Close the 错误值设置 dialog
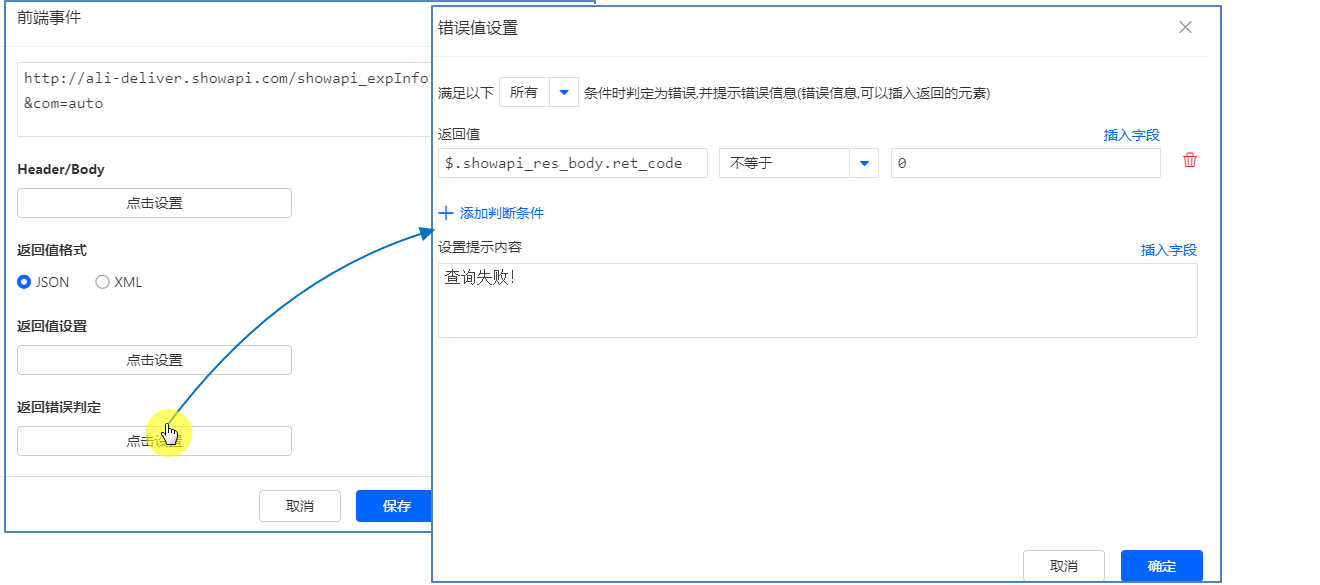This screenshot has height=585, width=1320. [1185, 28]
